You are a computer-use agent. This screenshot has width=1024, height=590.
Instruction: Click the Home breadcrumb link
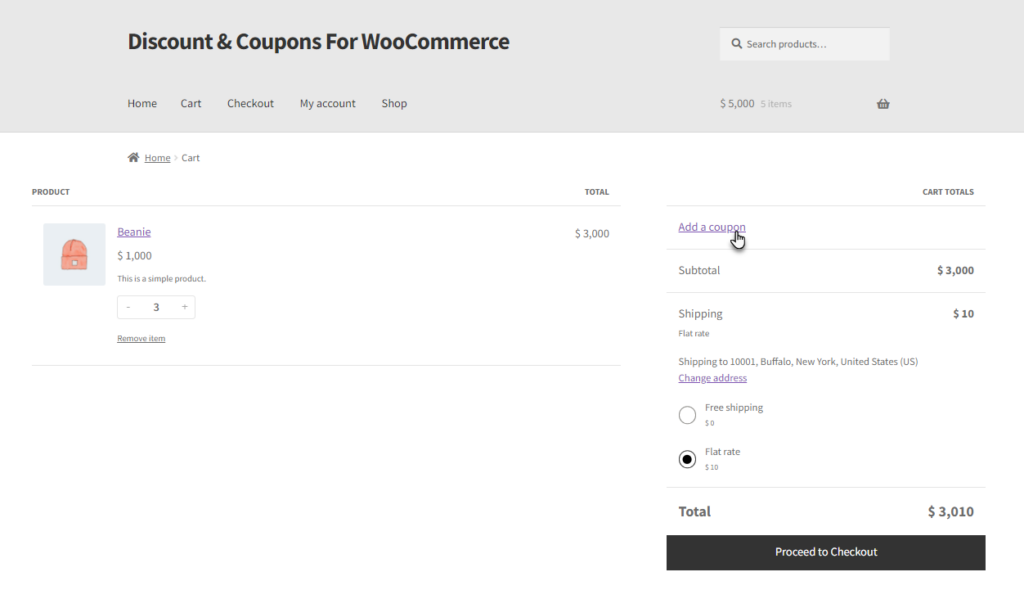coord(157,157)
